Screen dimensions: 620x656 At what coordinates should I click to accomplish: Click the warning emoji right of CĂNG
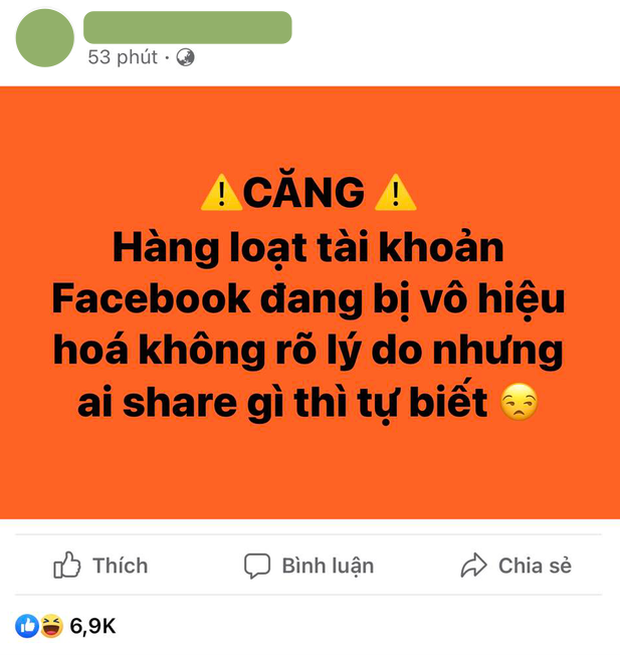click(395, 193)
